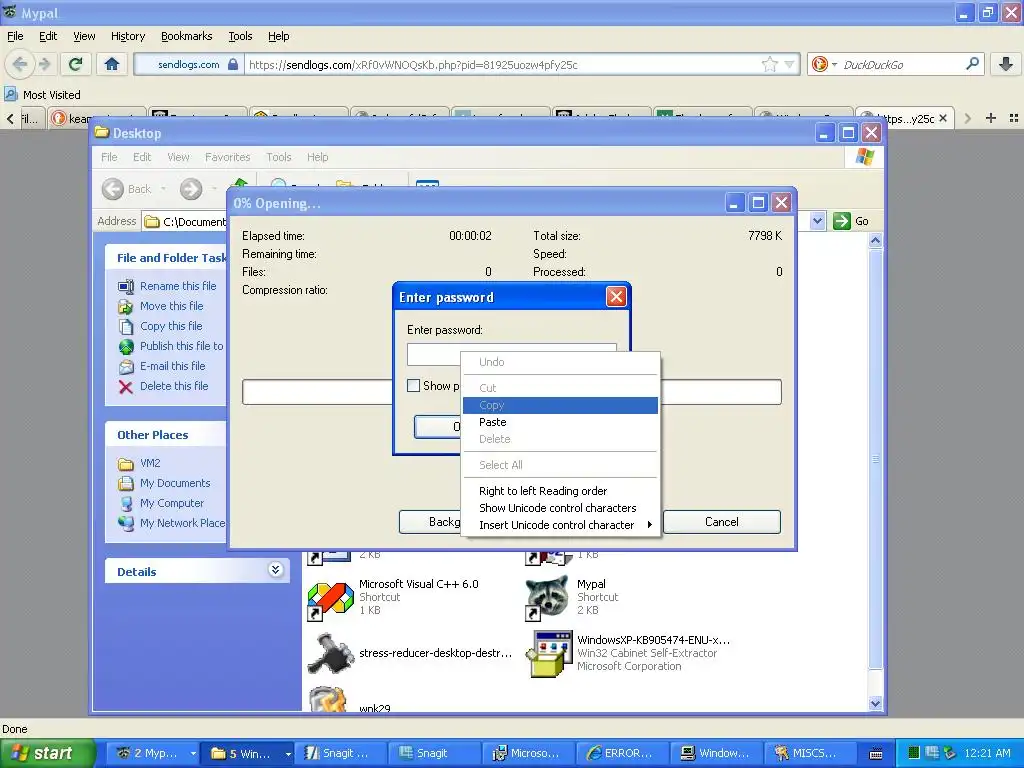The width and height of the screenshot is (1024, 768).
Task: Close the https...y25c browser tab
Action: click(x=942, y=118)
